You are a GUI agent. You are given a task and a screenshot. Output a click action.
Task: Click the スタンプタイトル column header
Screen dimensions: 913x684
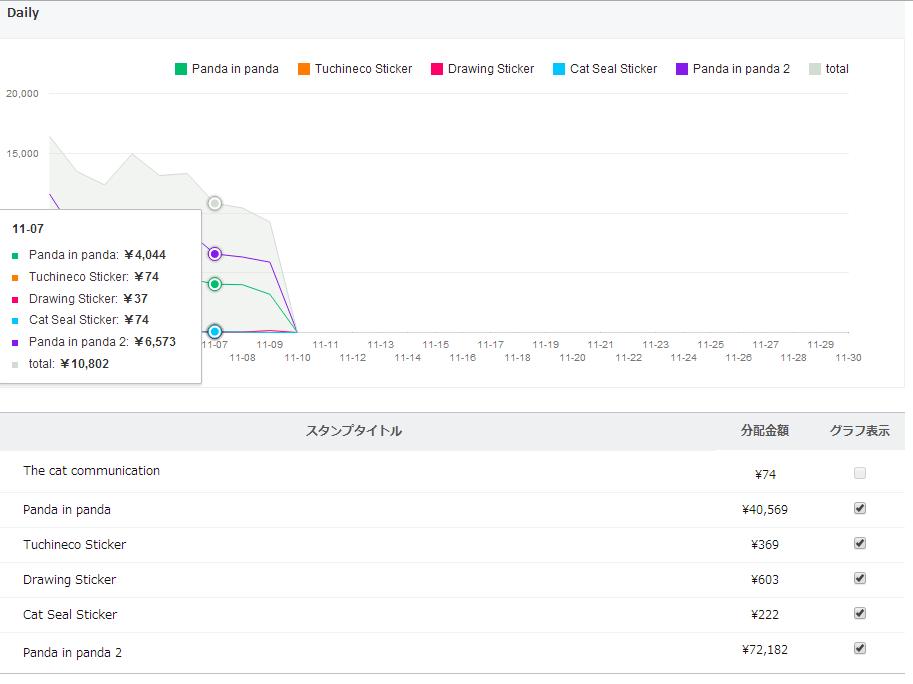pos(354,431)
